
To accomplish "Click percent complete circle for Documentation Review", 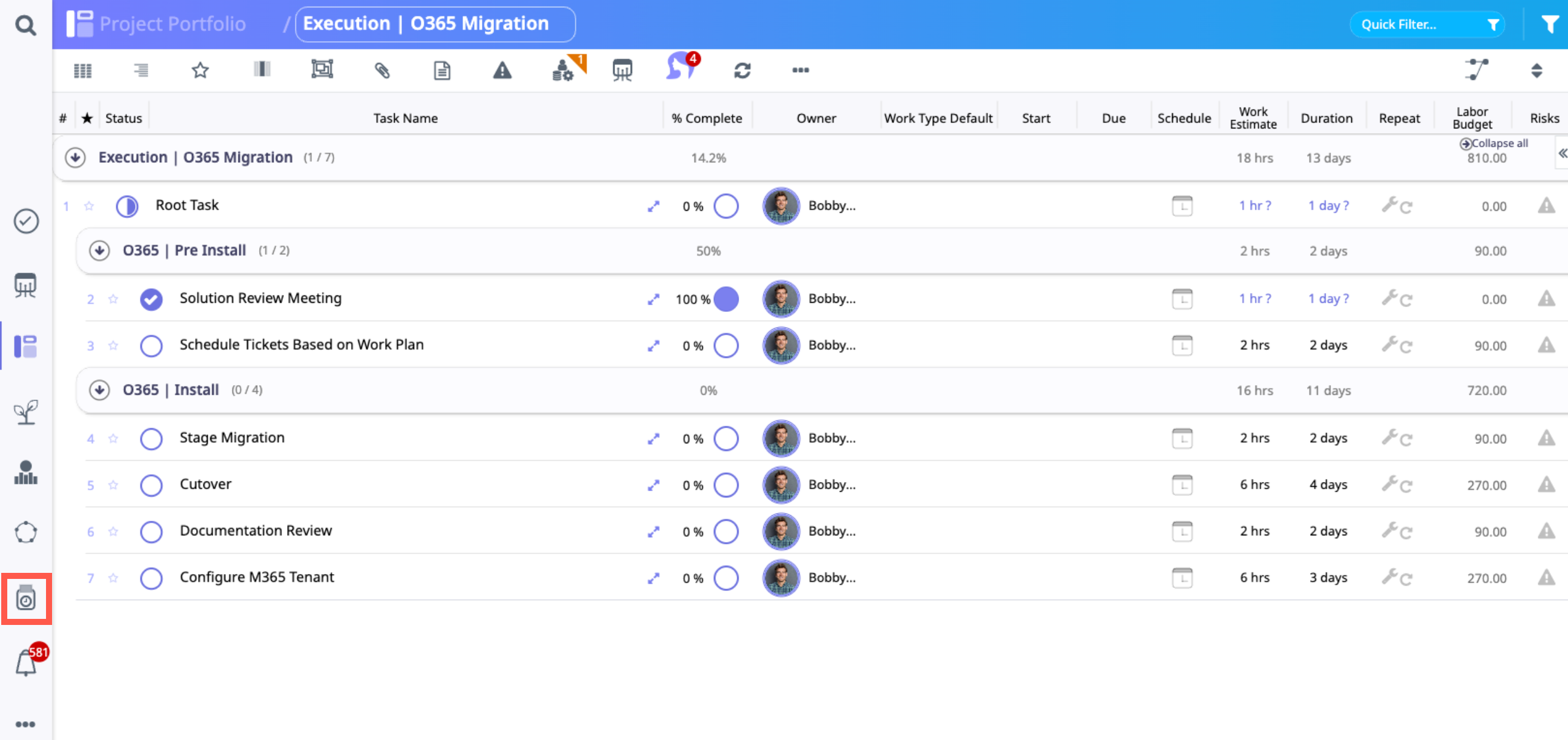I will tap(725, 532).
